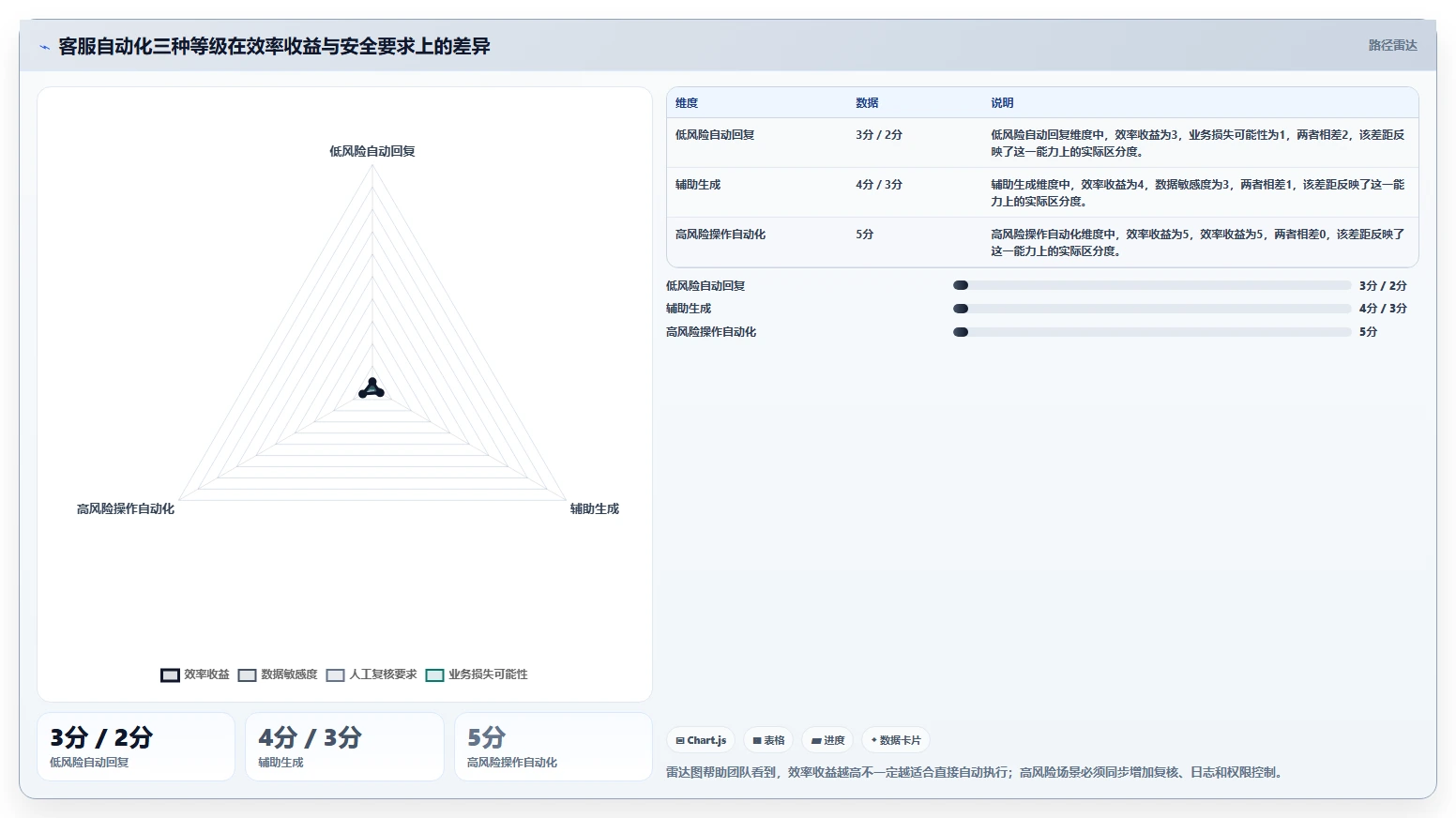Click the 辅助生成 progress label
The width and height of the screenshot is (1456, 818).
(x=689, y=309)
